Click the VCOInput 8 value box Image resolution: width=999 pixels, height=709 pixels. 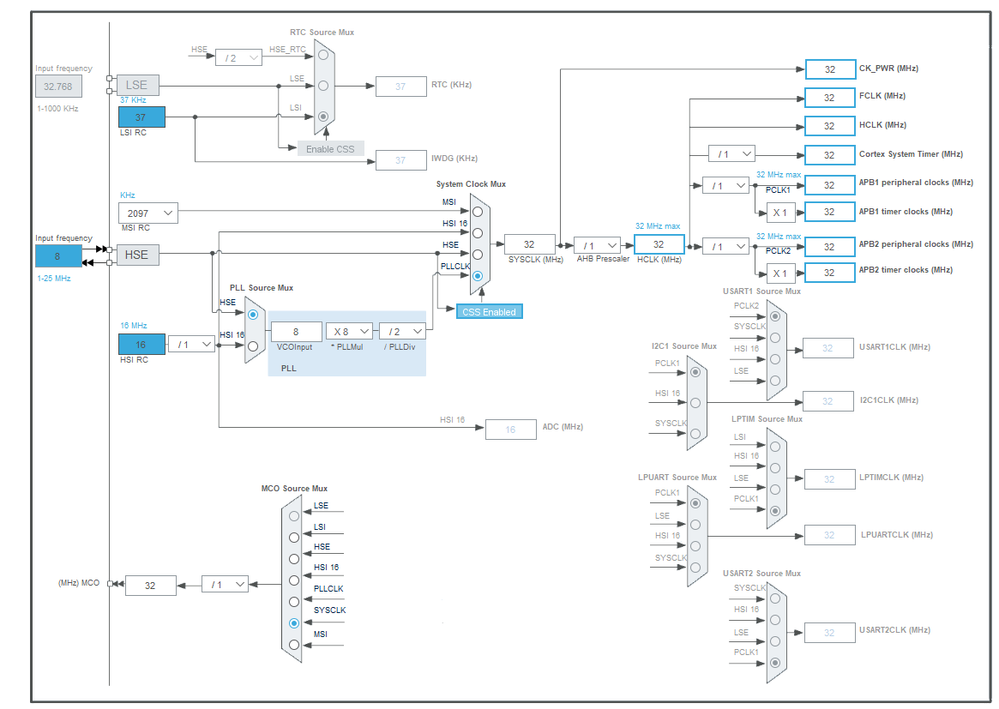click(296, 331)
